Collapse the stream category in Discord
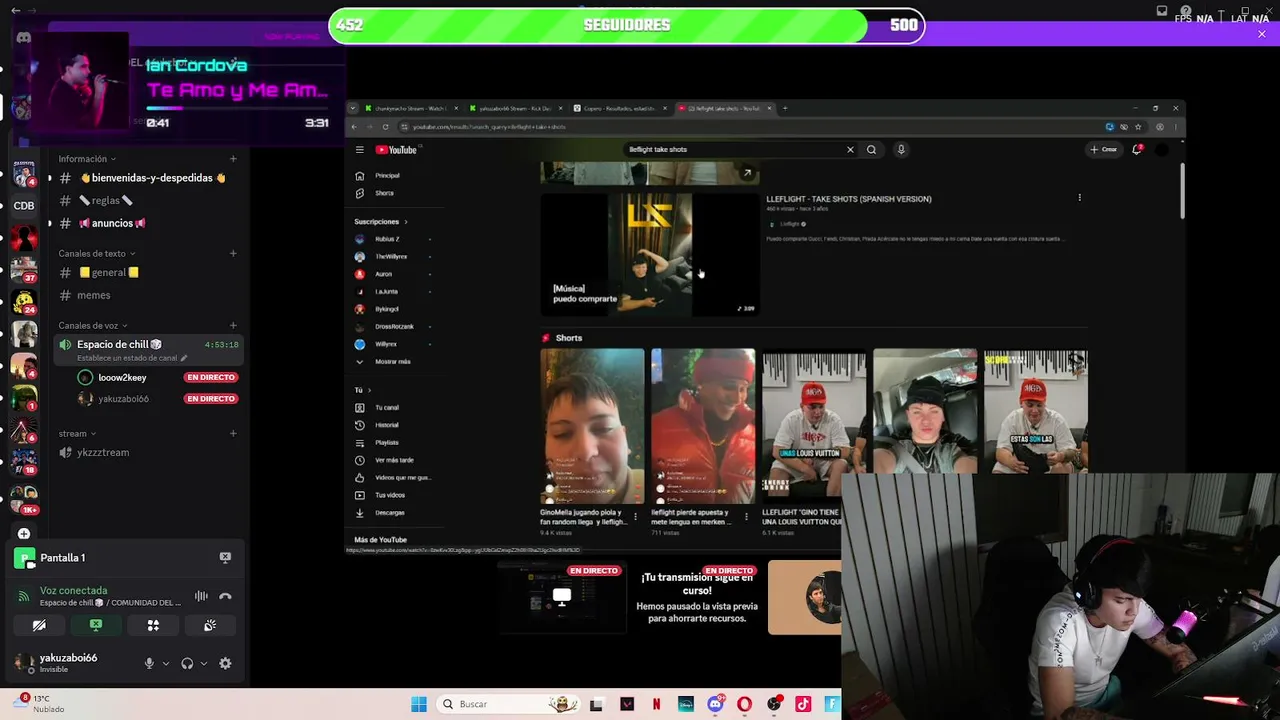1280x720 pixels. pos(78,434)
